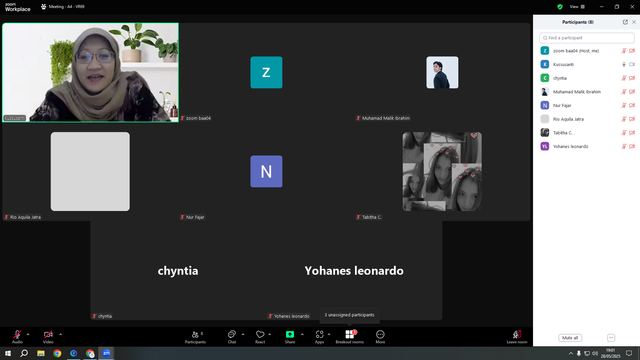The height and width of the screenshot is (360, 640).
Task: Click the Yohanes leonardo name tile
Action: pos(354,271)
